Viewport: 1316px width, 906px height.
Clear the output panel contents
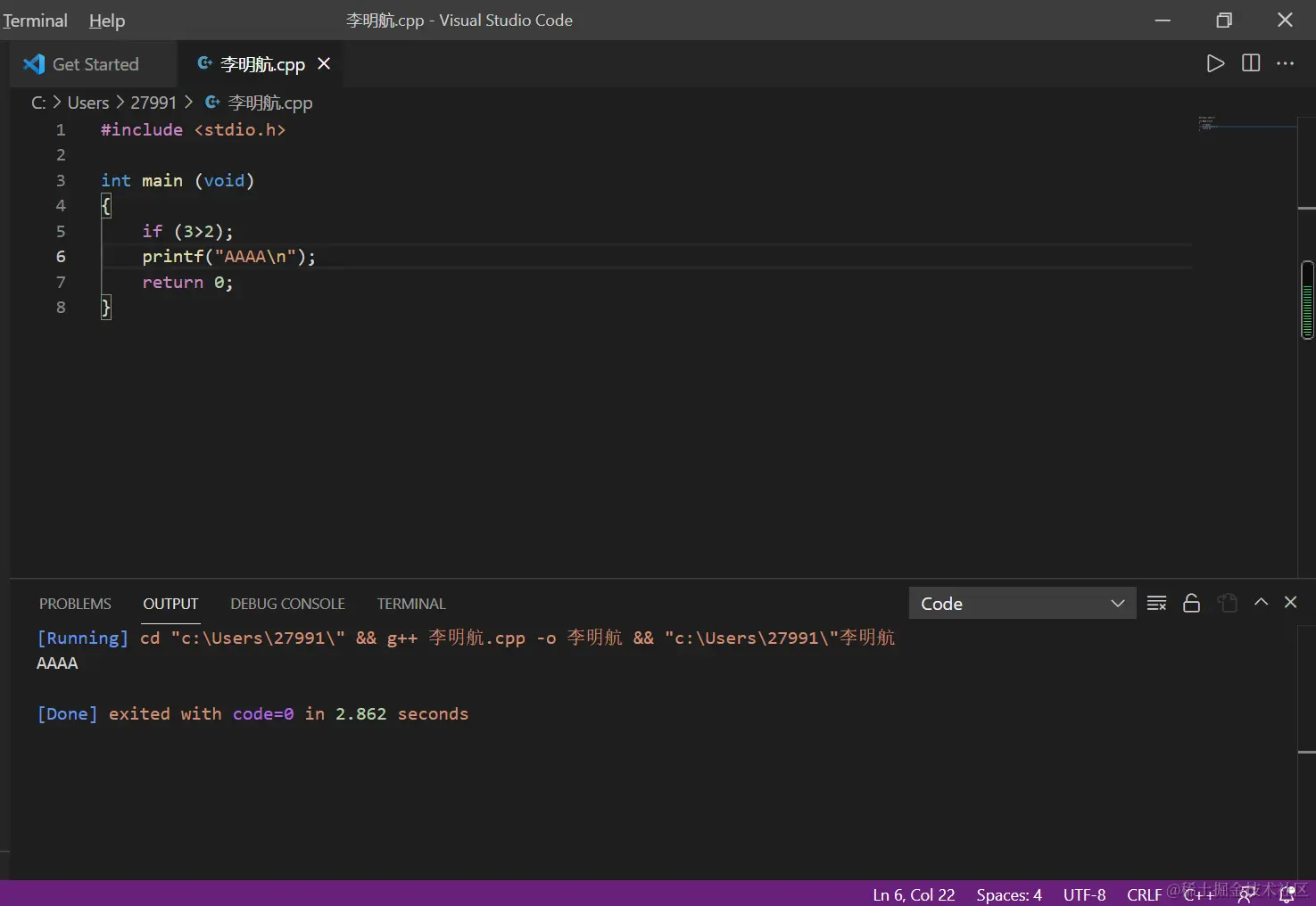point(1156,603)
